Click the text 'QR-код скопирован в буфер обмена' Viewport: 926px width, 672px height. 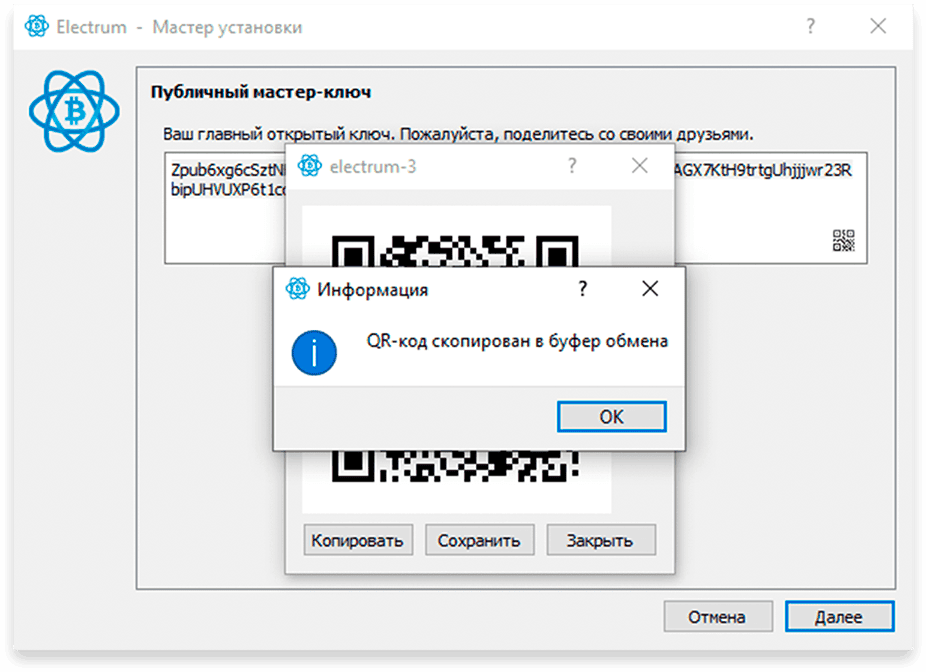(x=517, y=341)
